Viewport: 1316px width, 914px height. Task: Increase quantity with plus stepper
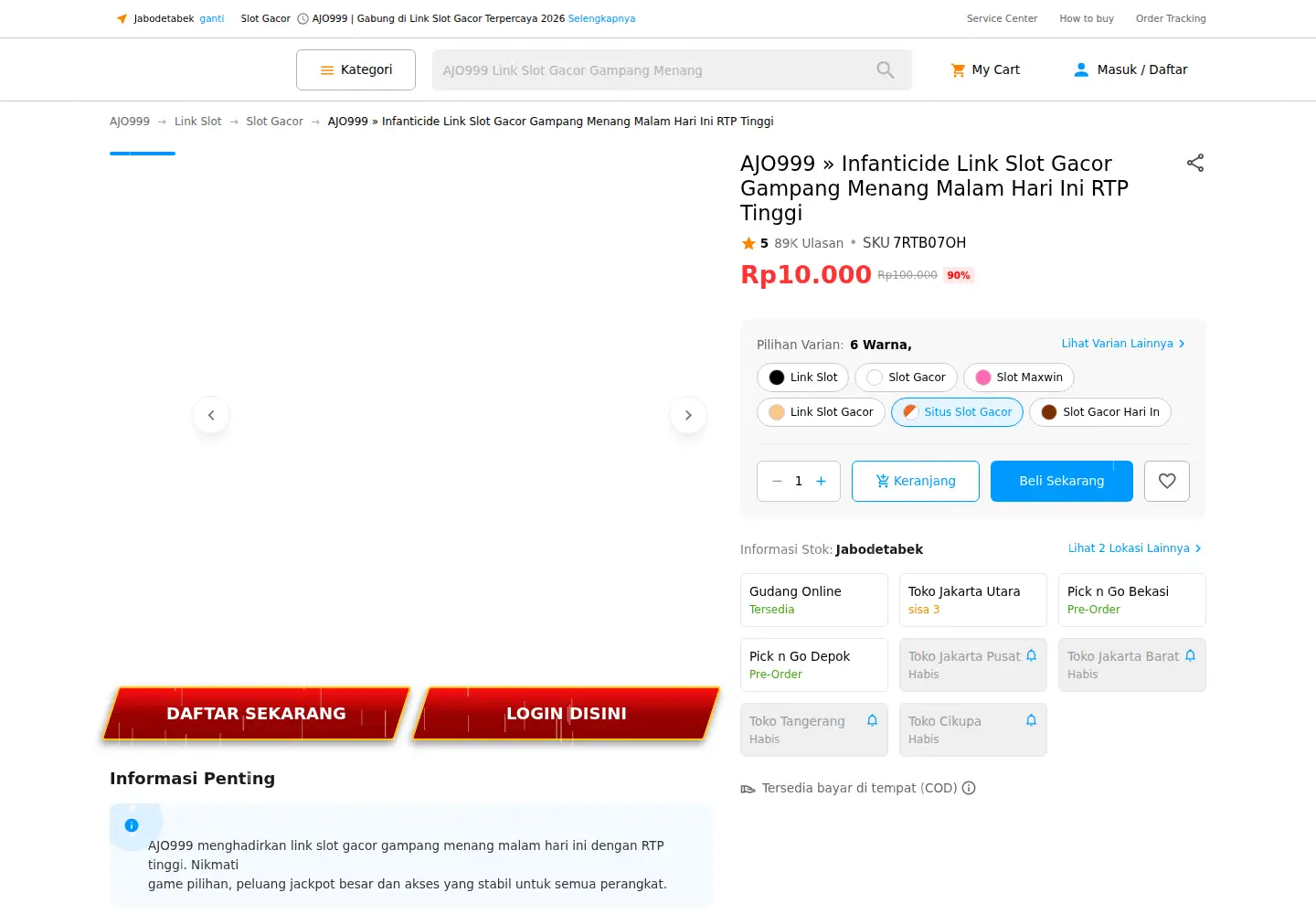(x=821, y=481)
